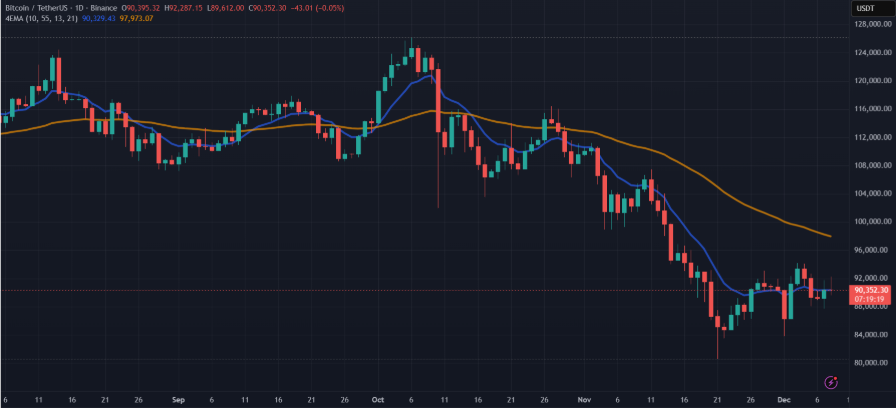Image resolution: width=896 pixels, height=408 pixels.
Task: Click the 128,000.00 price axis label
Action: [871, 25]
